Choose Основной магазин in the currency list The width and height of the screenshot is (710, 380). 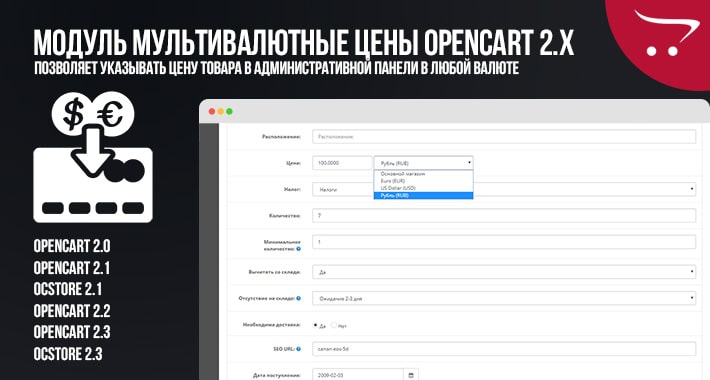click(423, 174)
